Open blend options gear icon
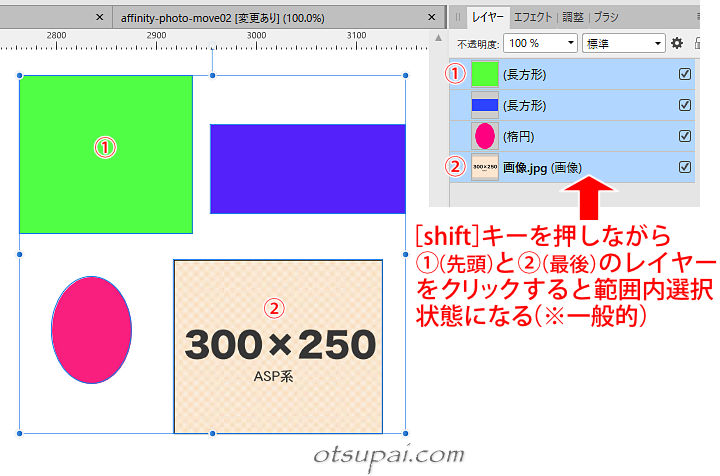Screen dimensions: 720x476 click(x=677, y=43)
